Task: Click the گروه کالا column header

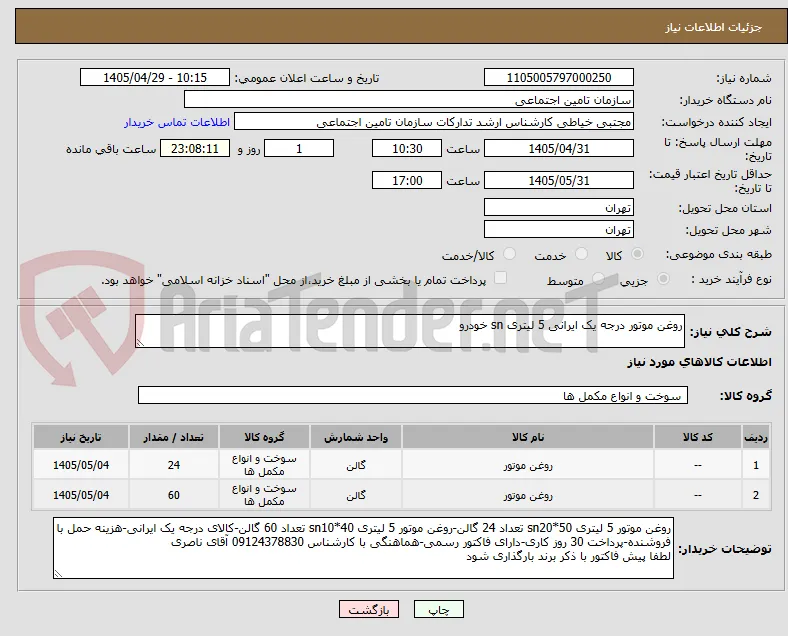Action: point(264,437)
